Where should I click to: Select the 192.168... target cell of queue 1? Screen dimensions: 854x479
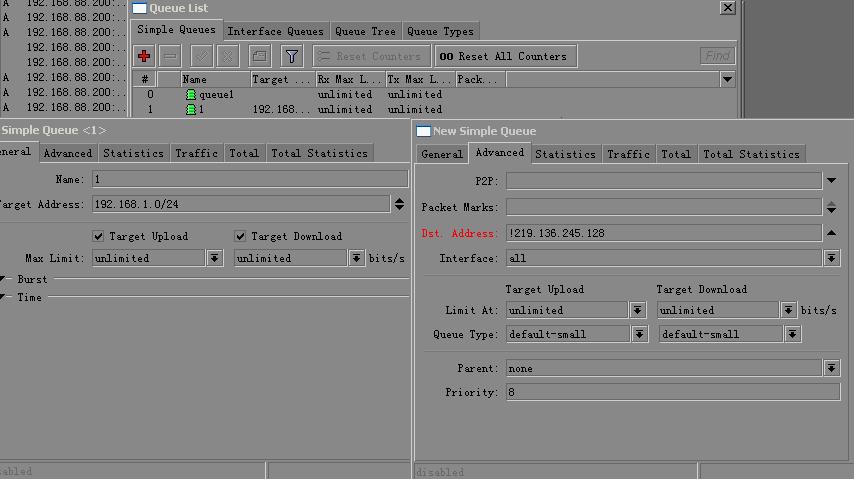click(x=282, y=110)
